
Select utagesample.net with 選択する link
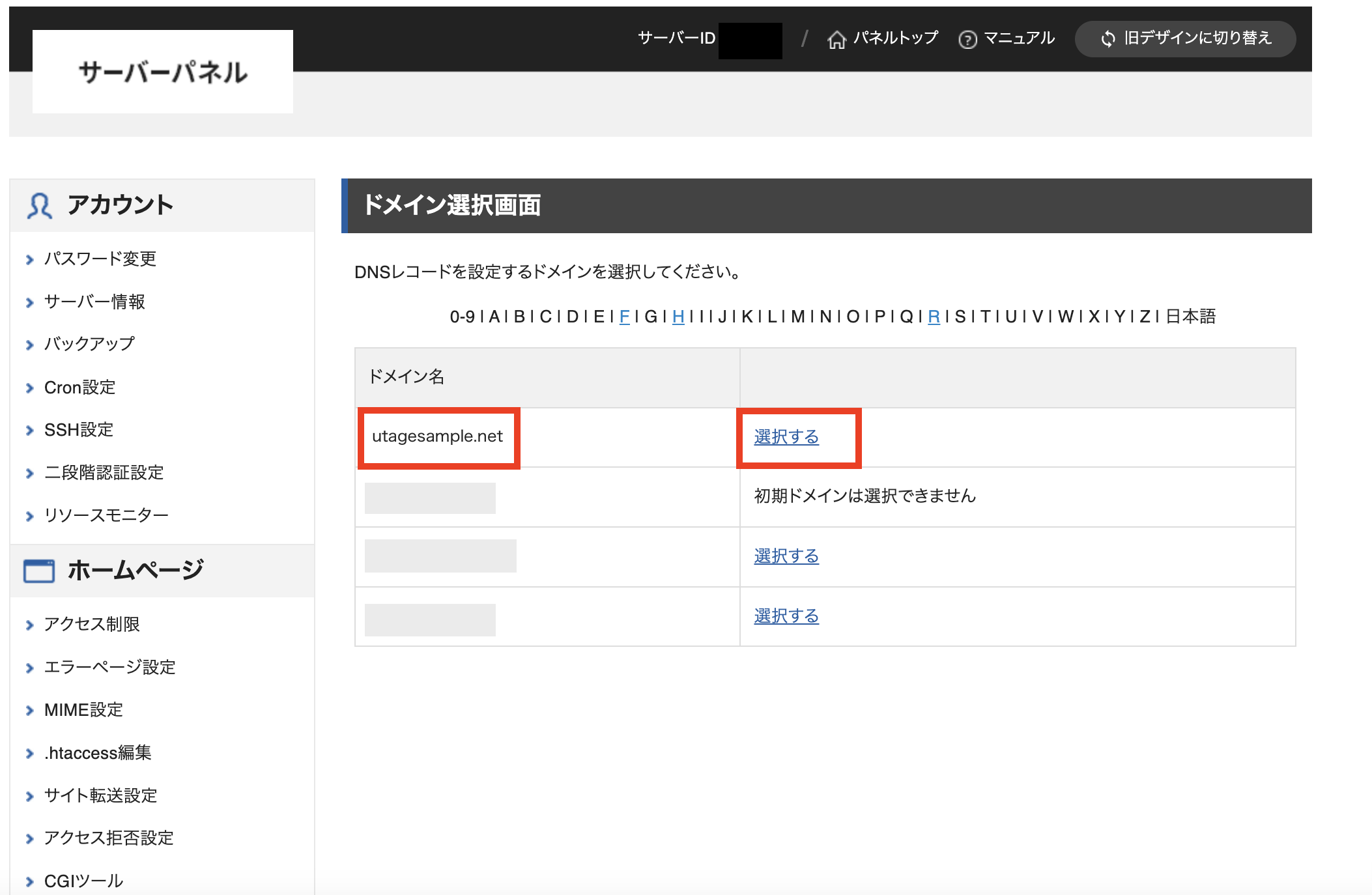pyautogui.click(x=786, y=437)
